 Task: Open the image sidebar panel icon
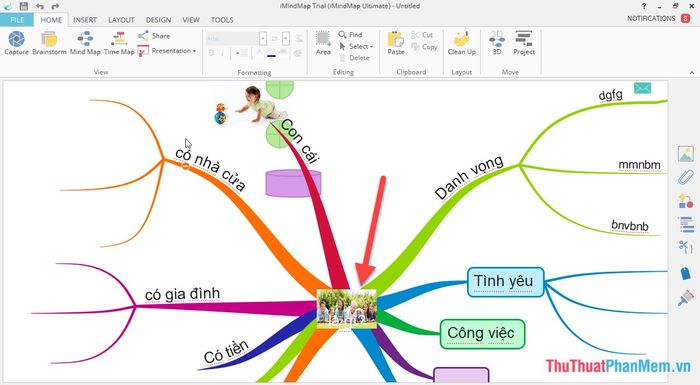685,154
